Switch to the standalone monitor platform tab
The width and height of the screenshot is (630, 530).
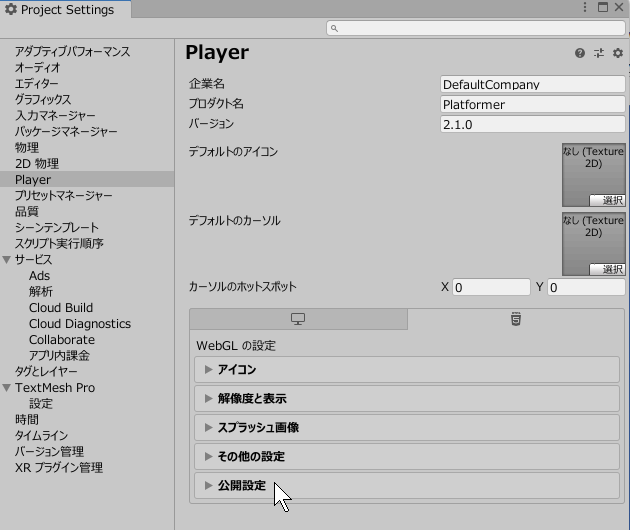[x=298, y=319]
